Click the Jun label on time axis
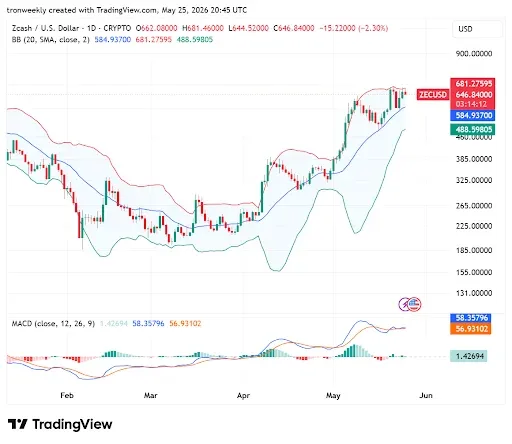Screen dimensions: 512x444 pyautogui.click(x=426, y=395)
